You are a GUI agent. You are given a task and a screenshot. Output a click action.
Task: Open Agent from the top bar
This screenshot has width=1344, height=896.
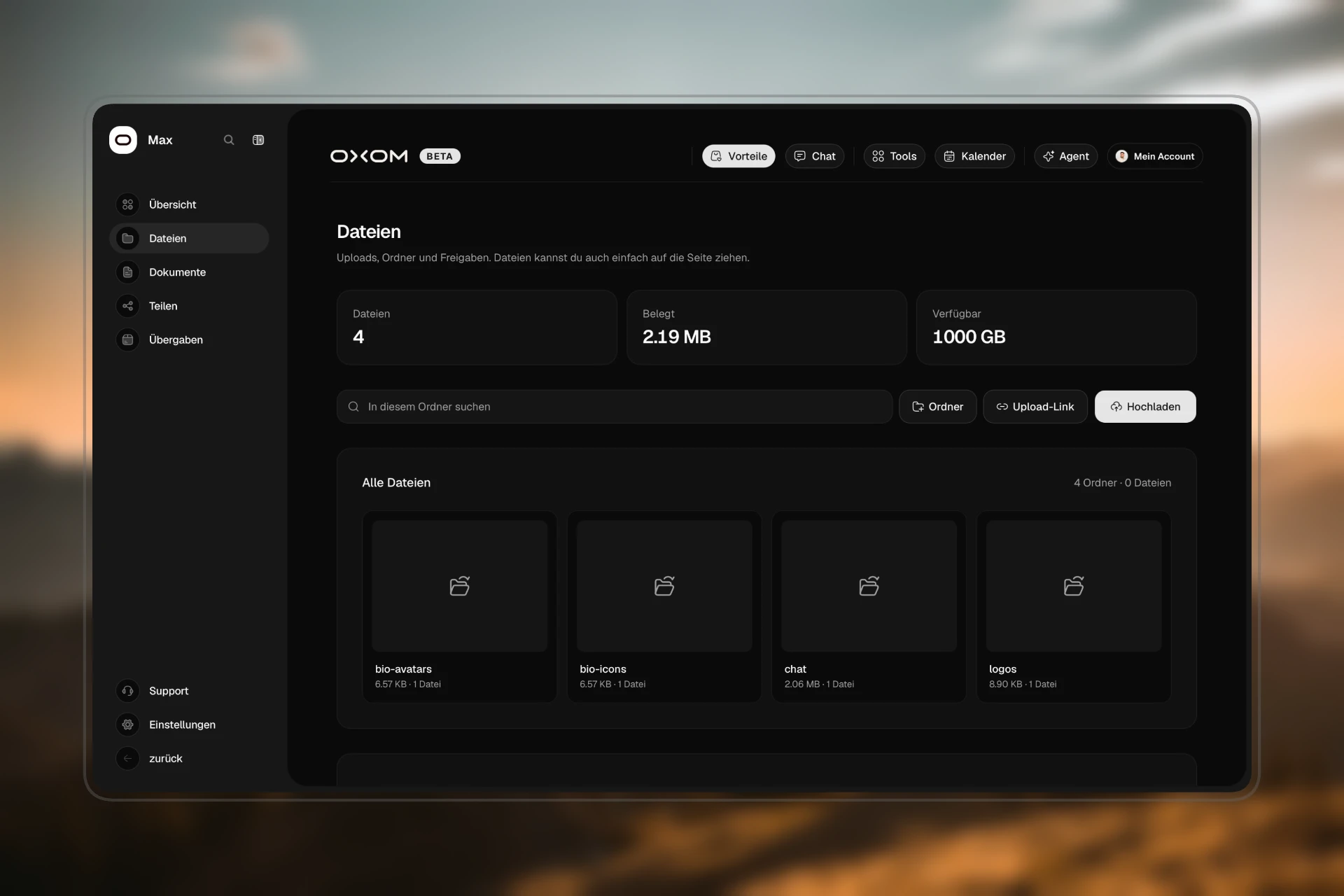tap(1065, 156)
